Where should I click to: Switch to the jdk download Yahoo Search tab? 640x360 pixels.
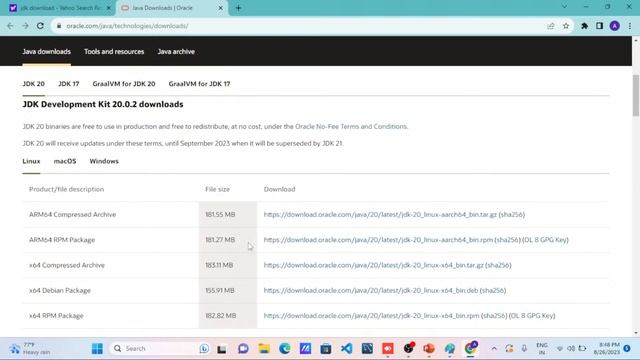coord(60,8)
